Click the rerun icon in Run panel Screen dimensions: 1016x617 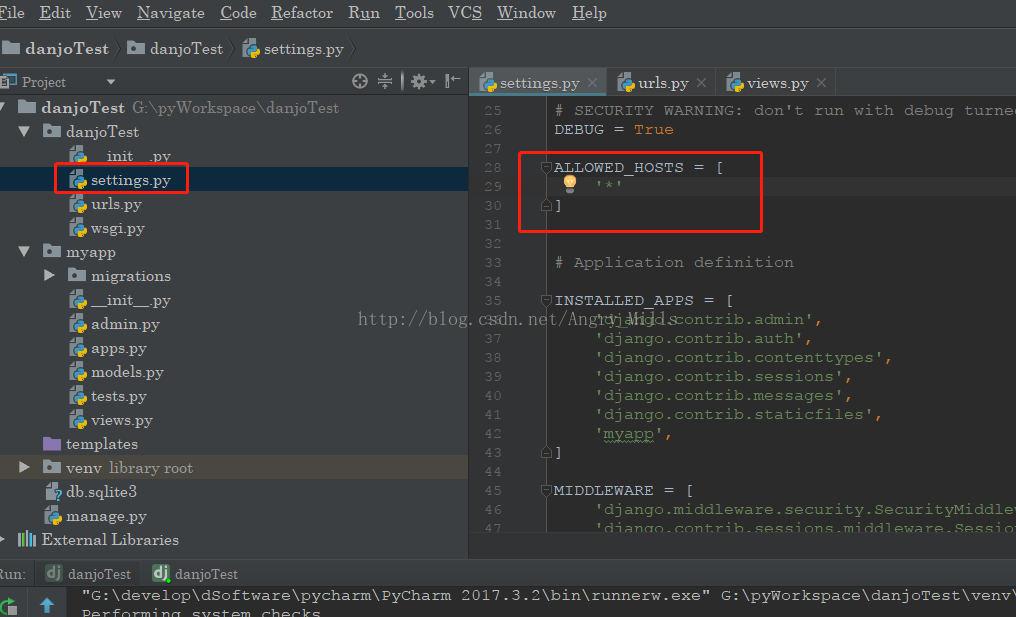click(x=8, y=606)
